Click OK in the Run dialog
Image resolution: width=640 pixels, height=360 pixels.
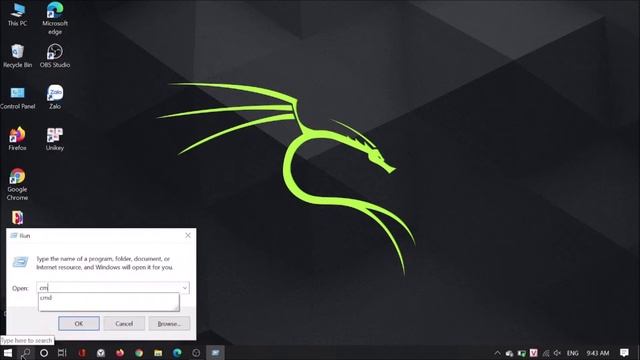(79, 323)
